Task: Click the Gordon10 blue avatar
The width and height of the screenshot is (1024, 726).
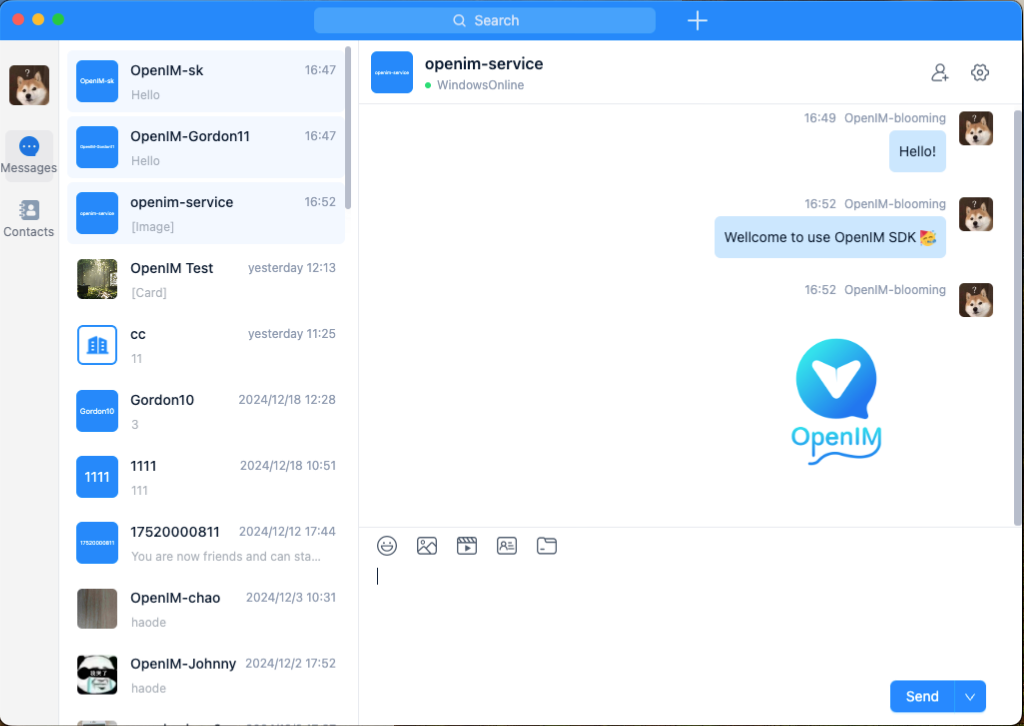Action: click(x=97, y=411)
